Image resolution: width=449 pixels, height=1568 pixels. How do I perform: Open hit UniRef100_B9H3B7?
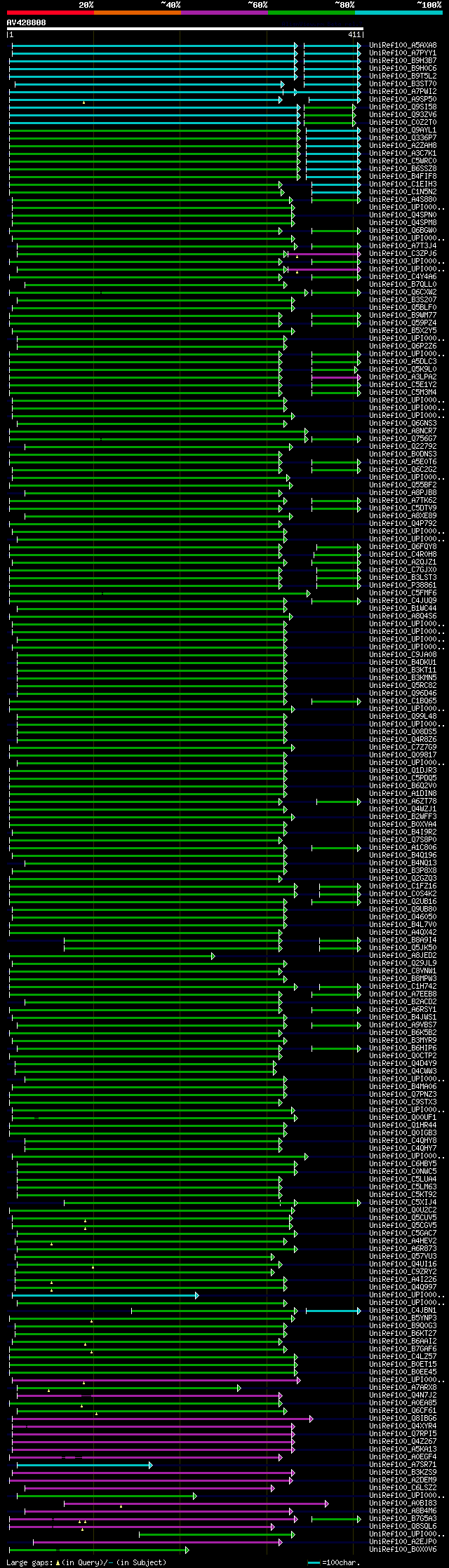click(x=403, y=60)
